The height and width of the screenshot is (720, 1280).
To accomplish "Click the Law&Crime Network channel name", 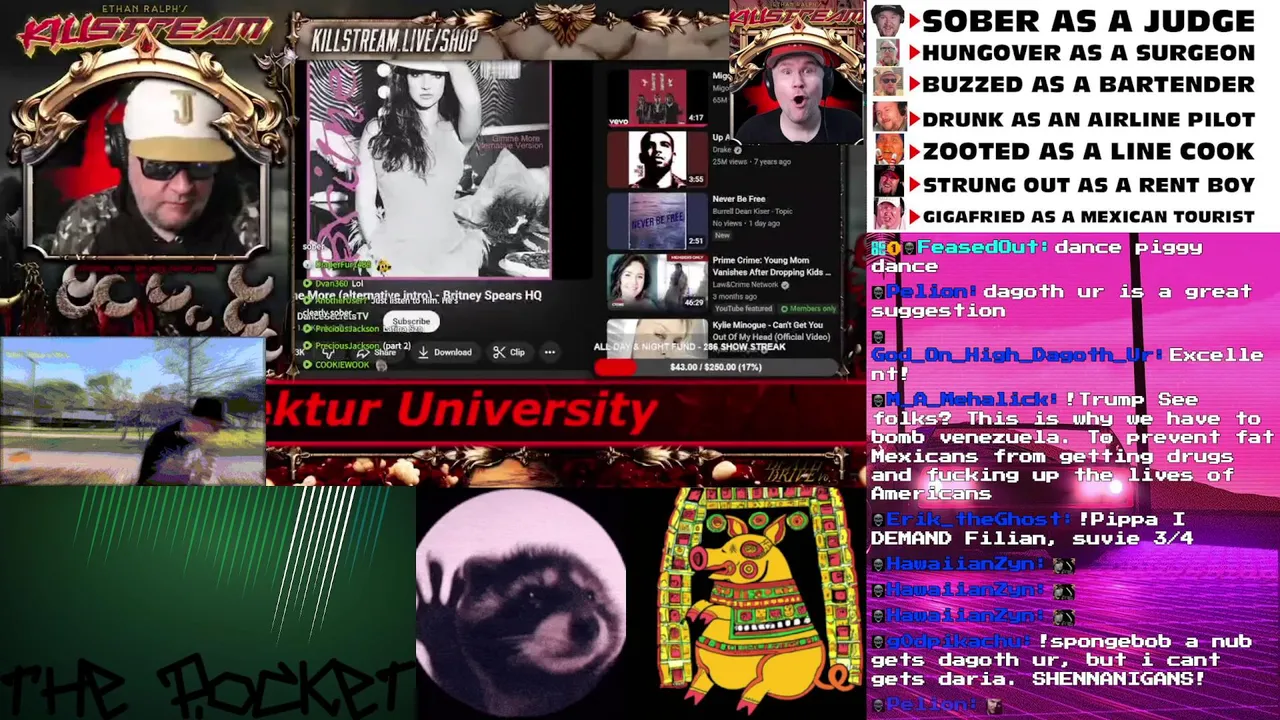I will [745, 285].
